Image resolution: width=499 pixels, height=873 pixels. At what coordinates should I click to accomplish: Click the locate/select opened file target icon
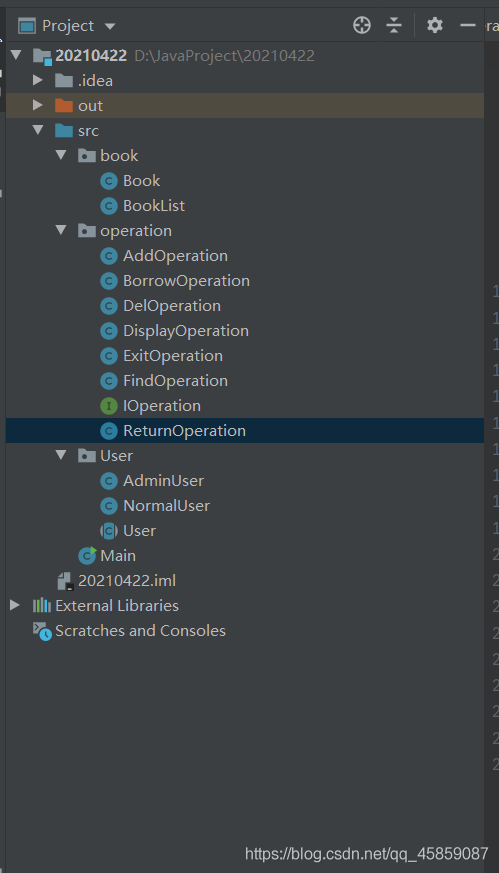[x=362, y=25]
